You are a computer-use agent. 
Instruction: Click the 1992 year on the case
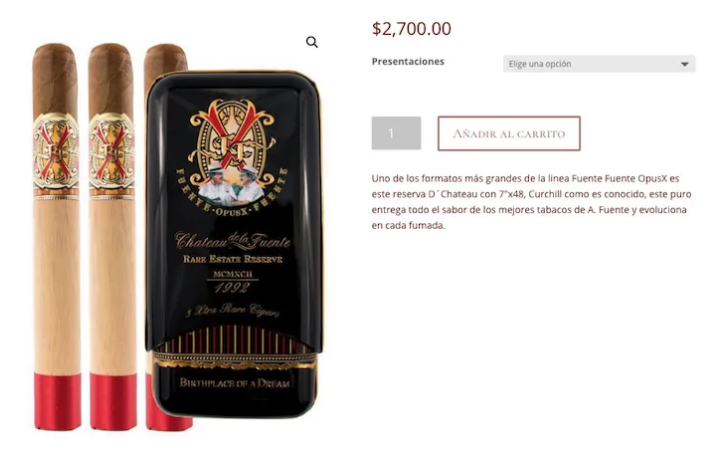point(232,288)
